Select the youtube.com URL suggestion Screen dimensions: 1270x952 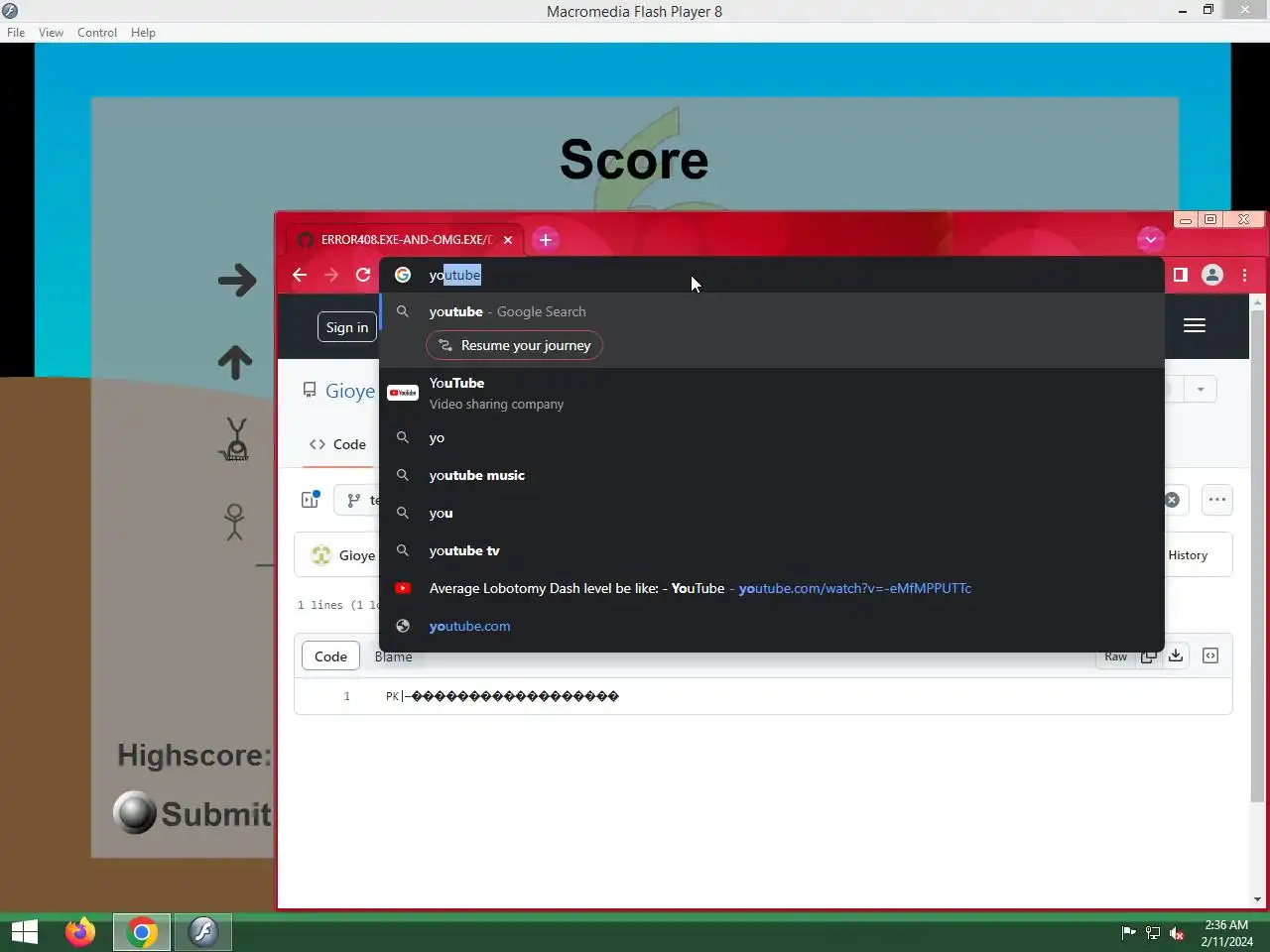tap(772, 626)
